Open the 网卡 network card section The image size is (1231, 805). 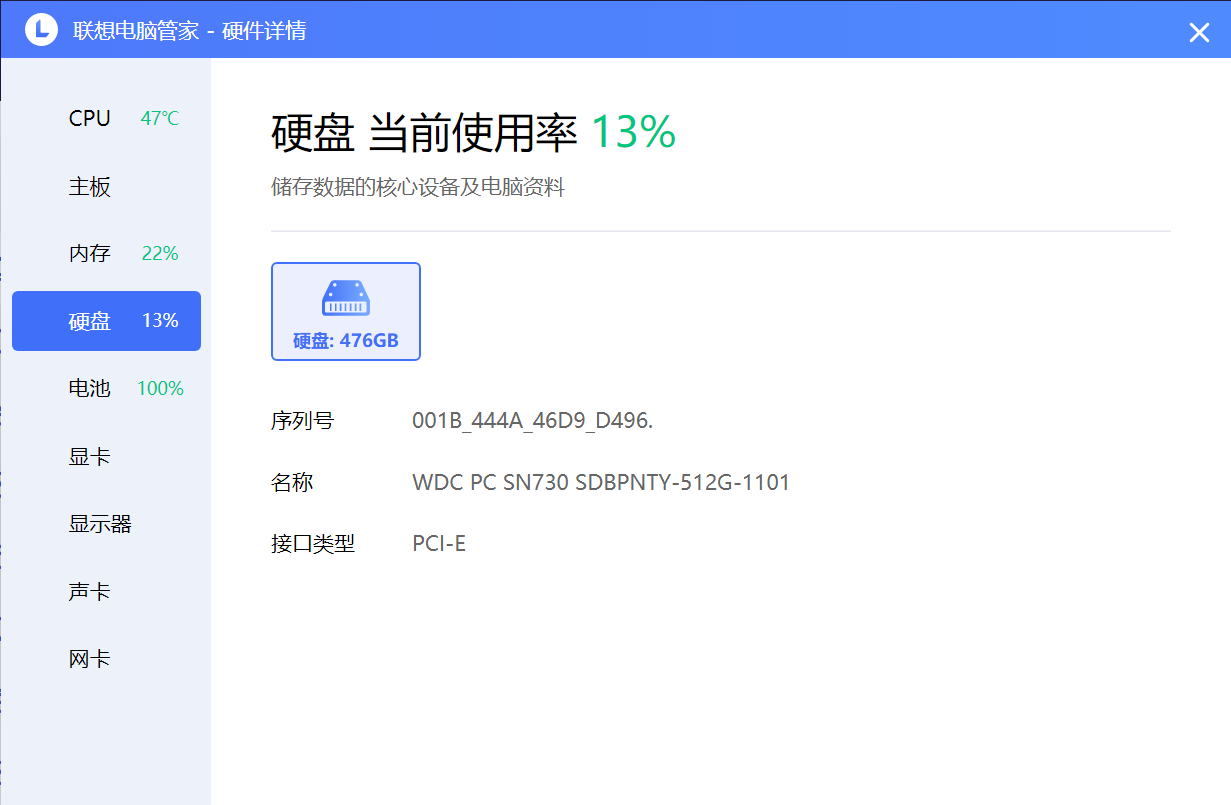tap(106, 659)
